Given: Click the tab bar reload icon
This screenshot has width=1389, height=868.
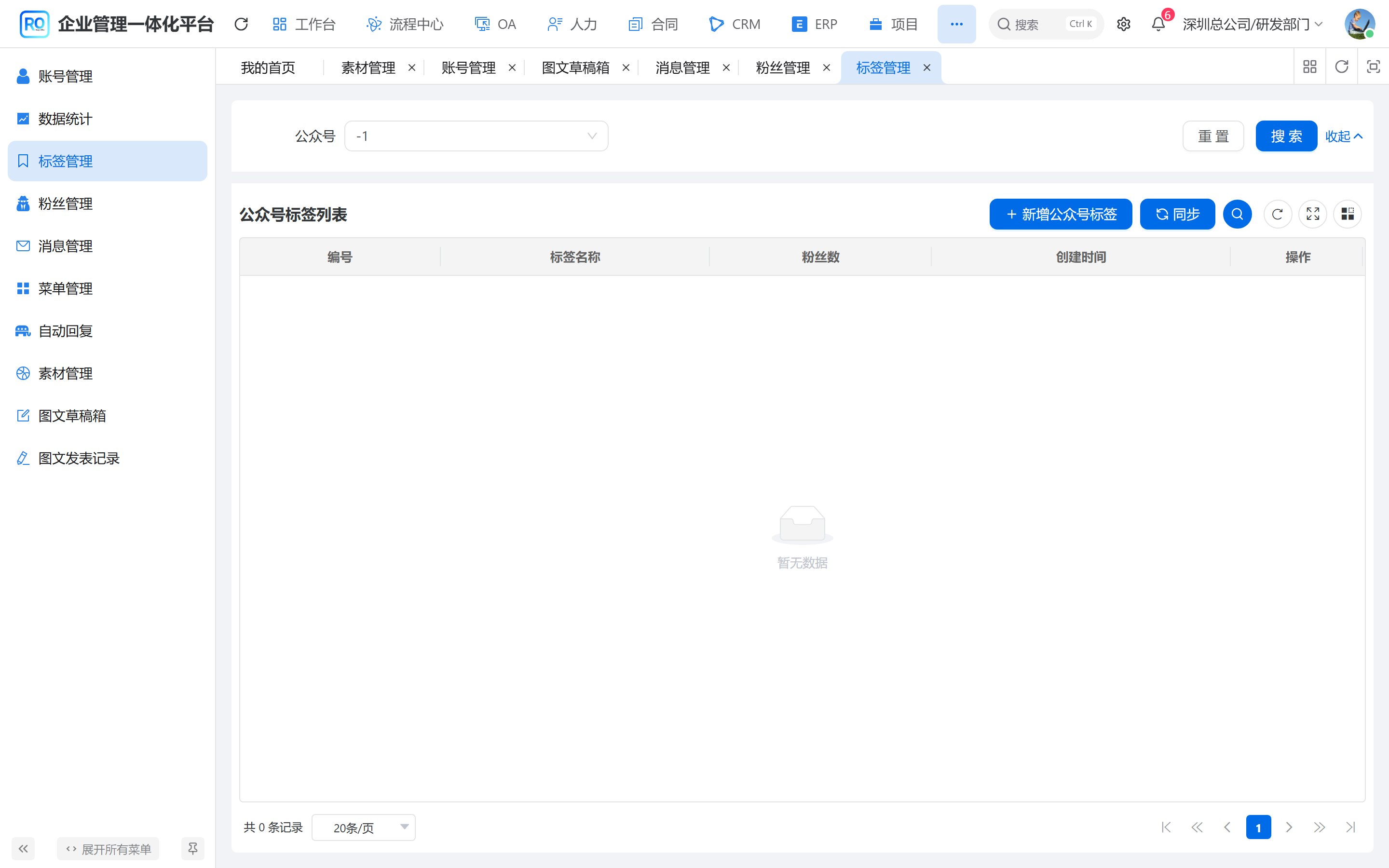Looking at the screenshot, I should pyautogui.click(x=1341, y=67).
